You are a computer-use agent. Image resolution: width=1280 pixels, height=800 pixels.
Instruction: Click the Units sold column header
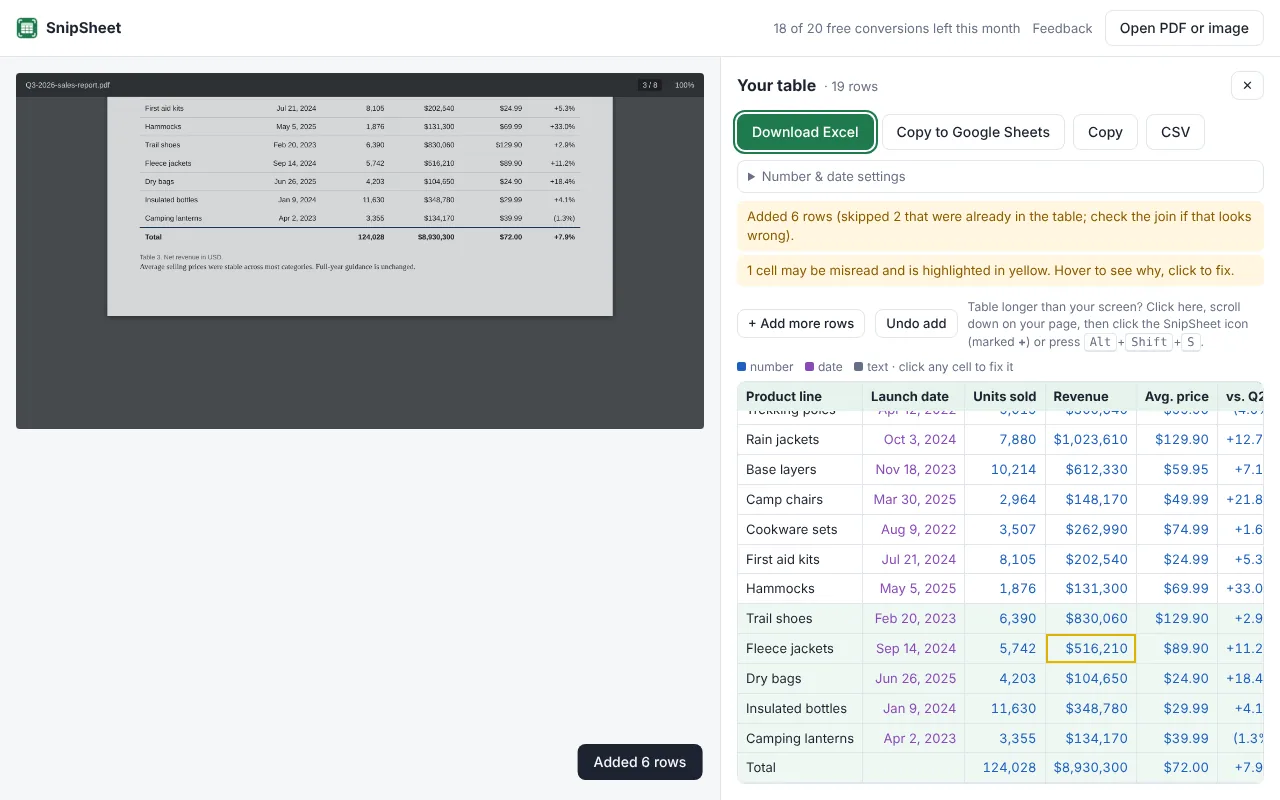pos(1005,396)
